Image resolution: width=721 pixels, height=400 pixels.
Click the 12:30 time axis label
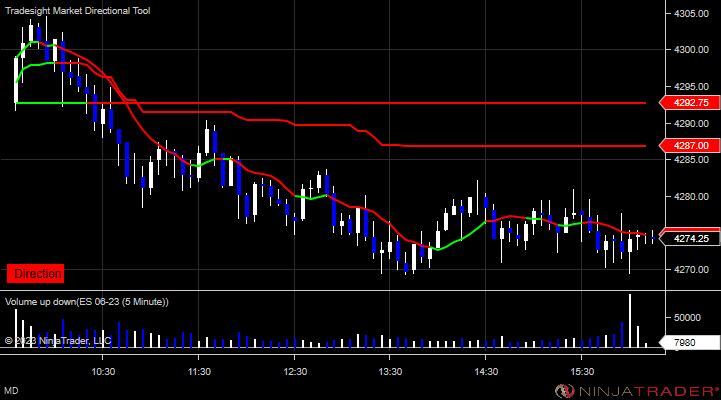pos(295,371)
